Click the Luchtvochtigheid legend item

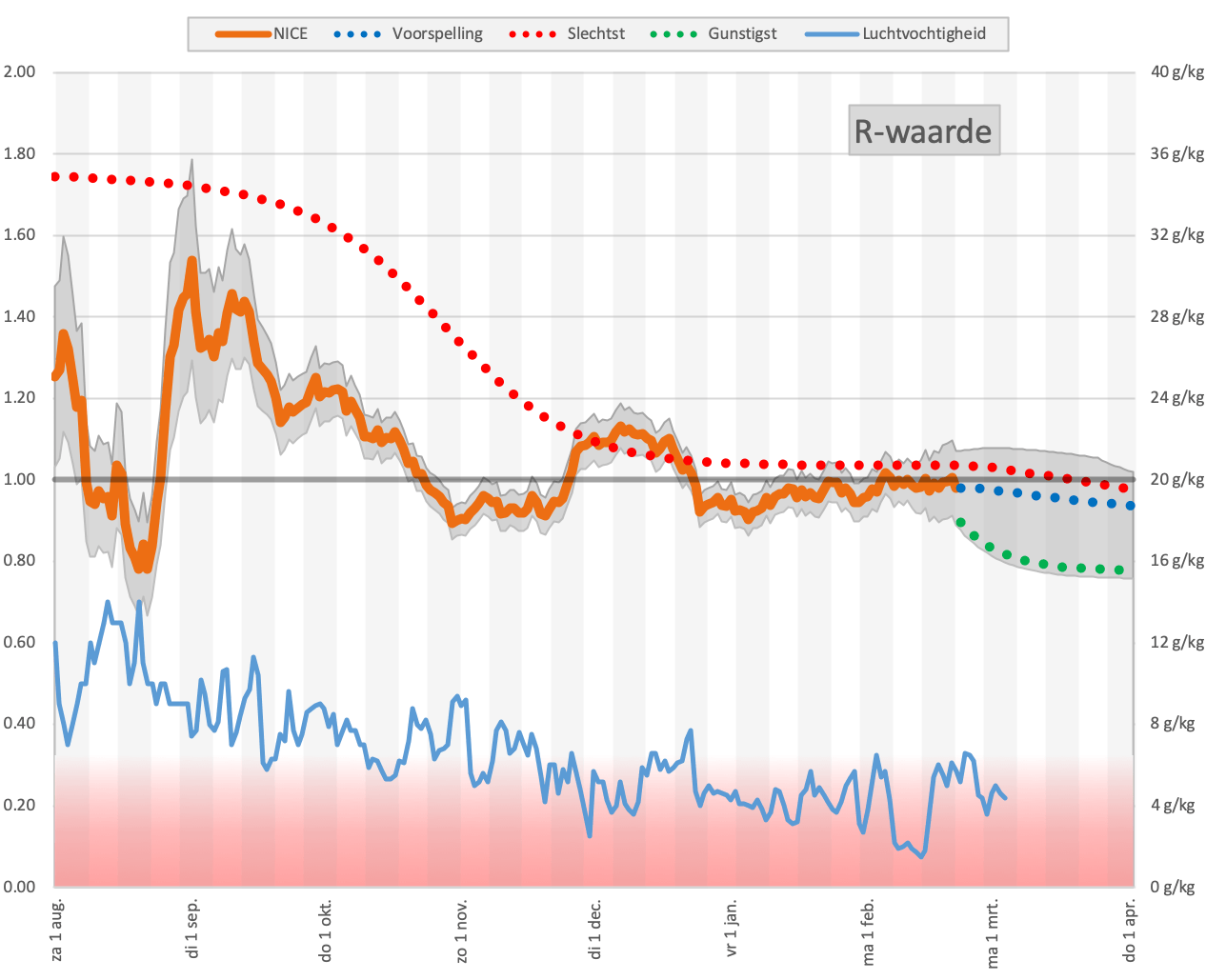click(x=895, y=33)
